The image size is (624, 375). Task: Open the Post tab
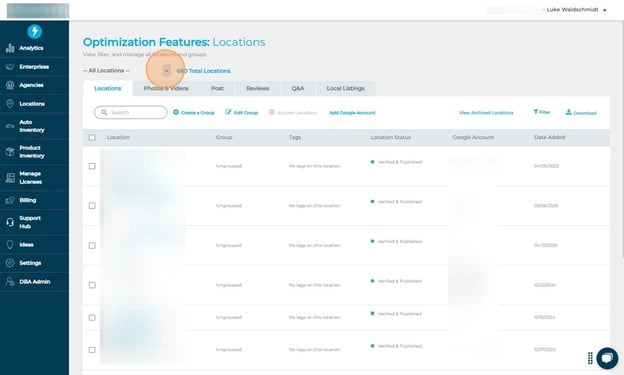(217, 88)
